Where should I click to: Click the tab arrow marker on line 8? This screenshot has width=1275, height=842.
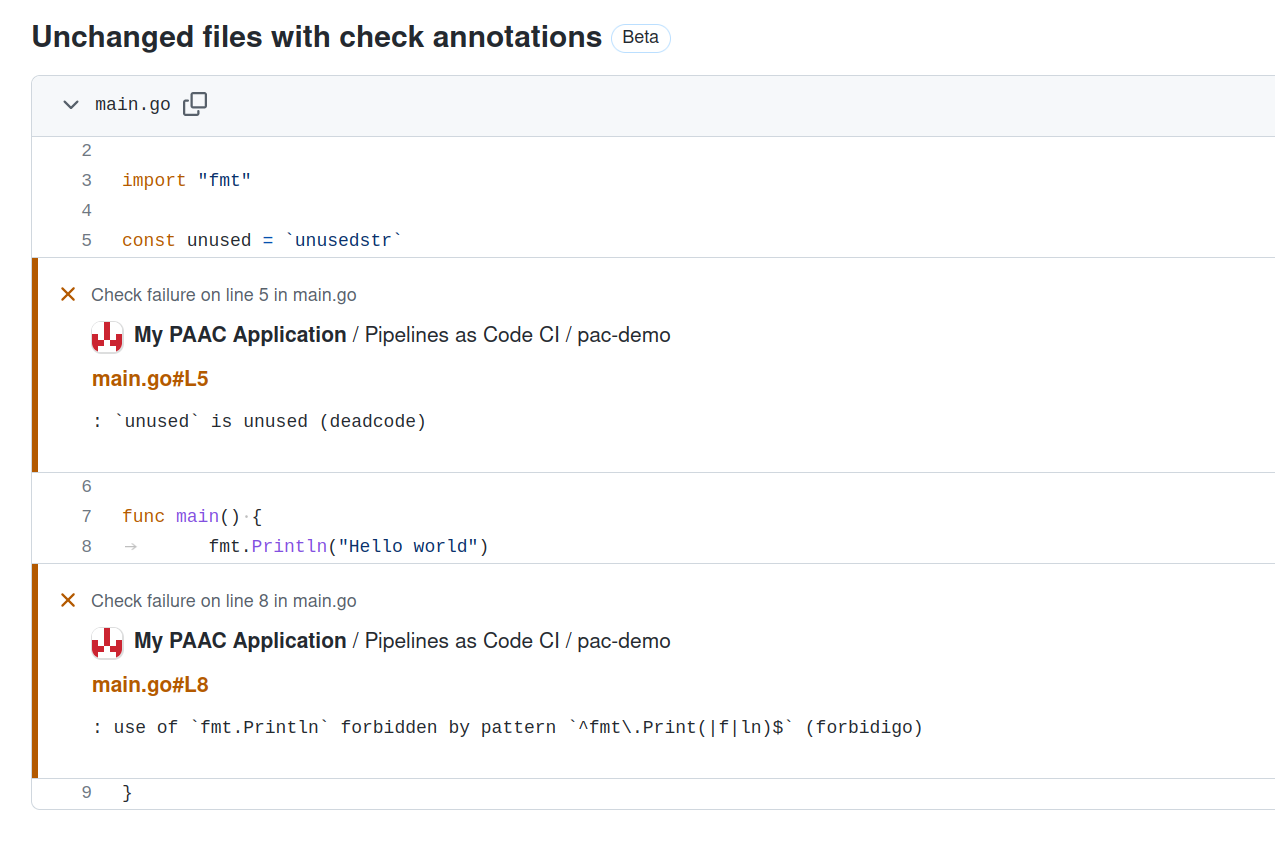[130, 546]
